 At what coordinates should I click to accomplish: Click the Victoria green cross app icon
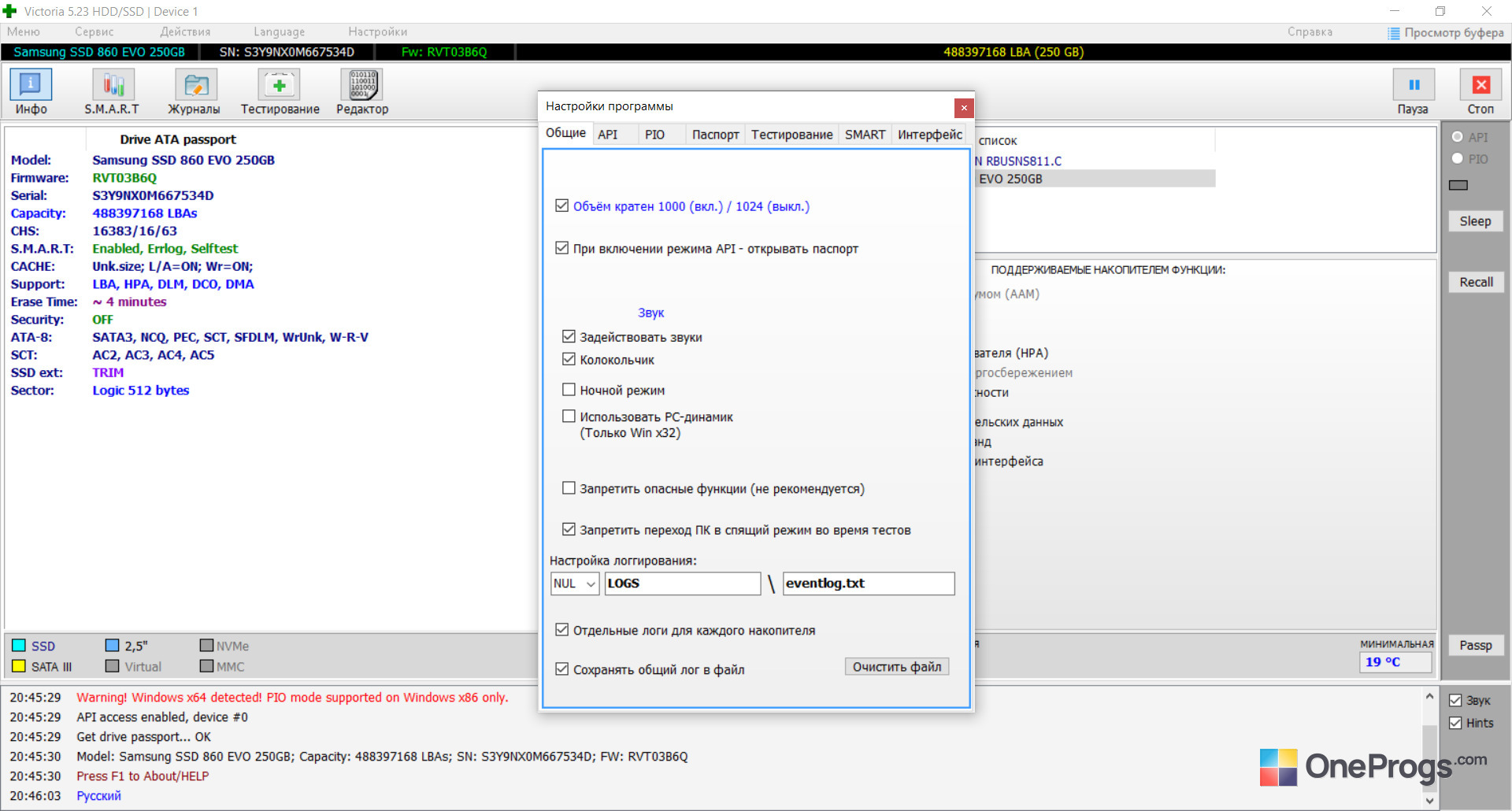pos(9,11)
